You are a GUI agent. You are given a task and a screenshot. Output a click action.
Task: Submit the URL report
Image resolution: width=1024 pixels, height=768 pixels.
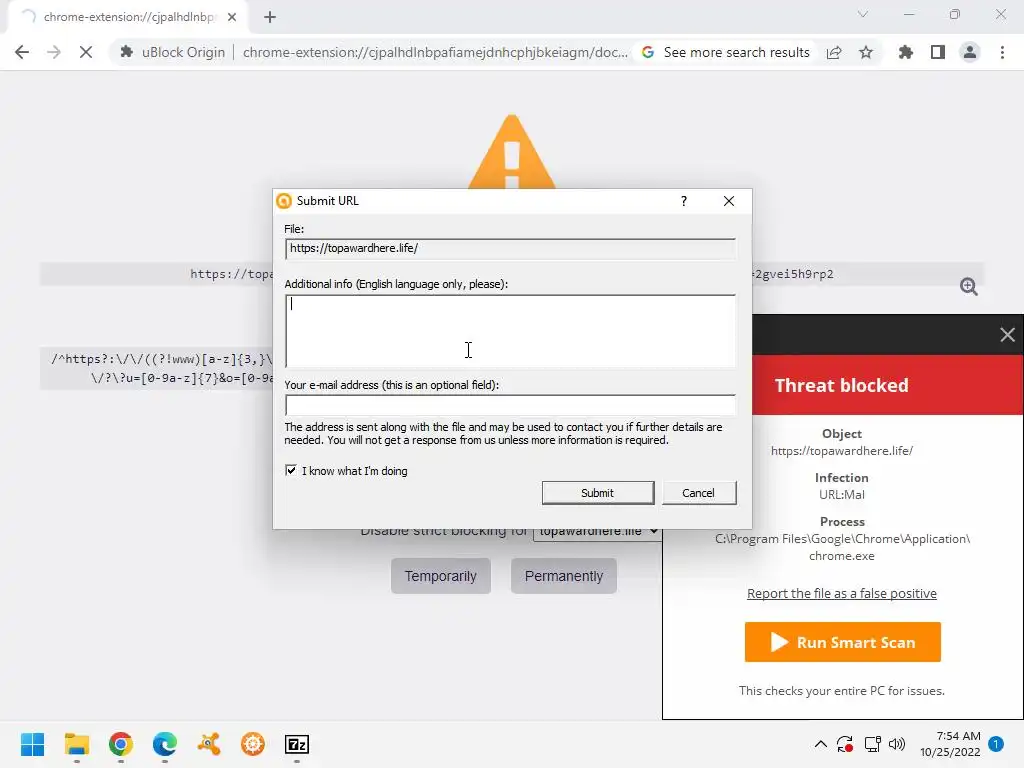point(598,493)
